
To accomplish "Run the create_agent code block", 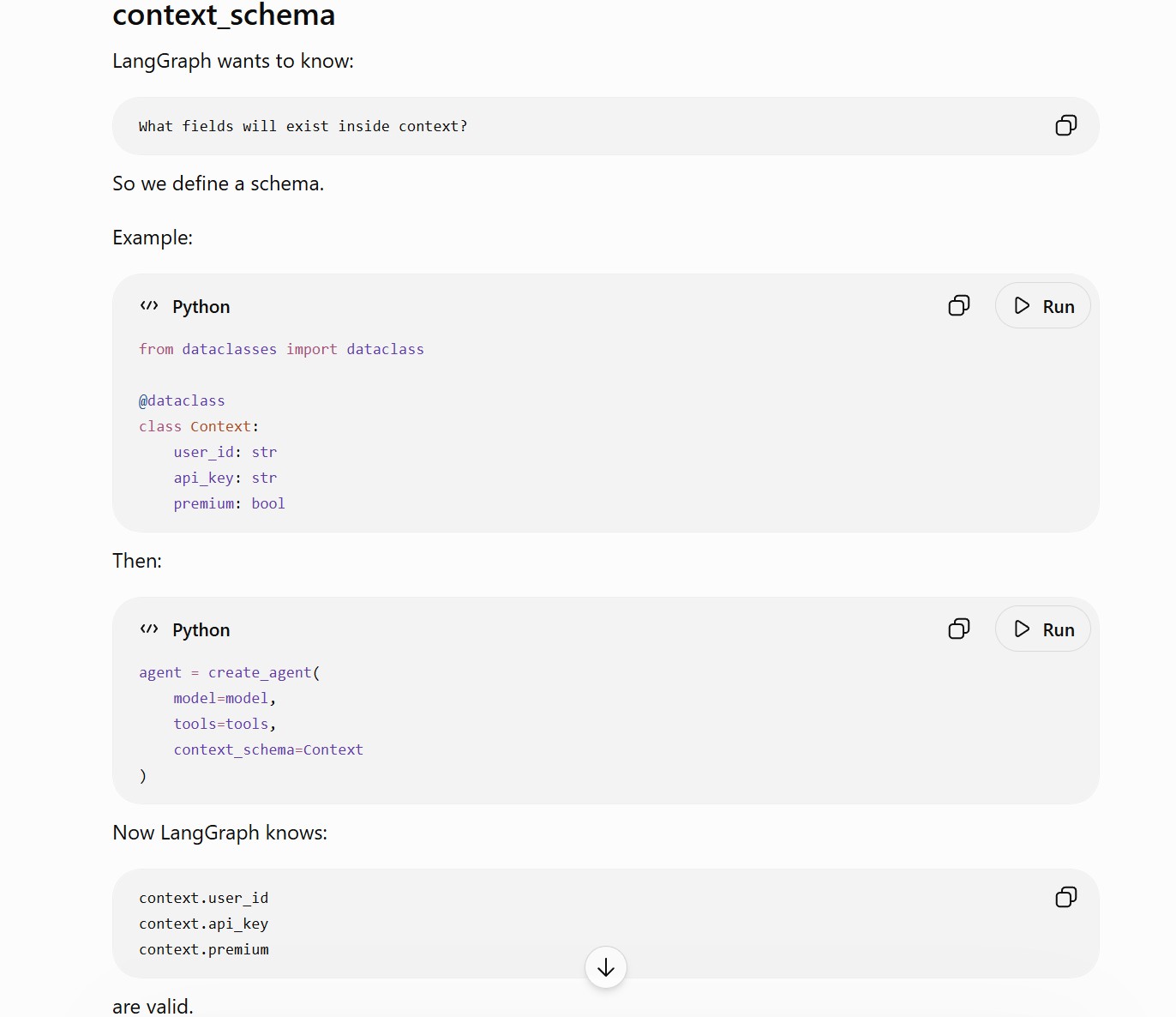I will (1042, 629).
